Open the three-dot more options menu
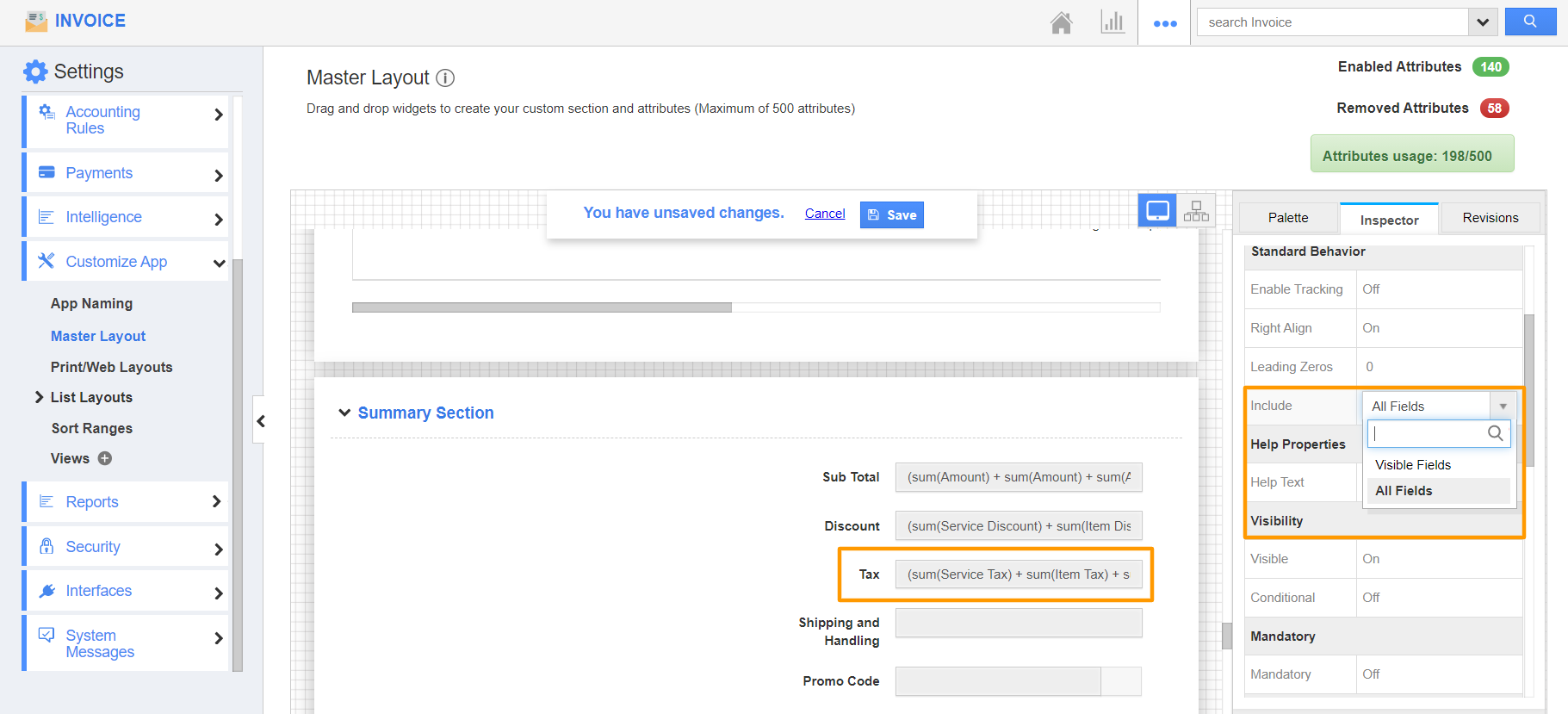 click(1165, 23)
